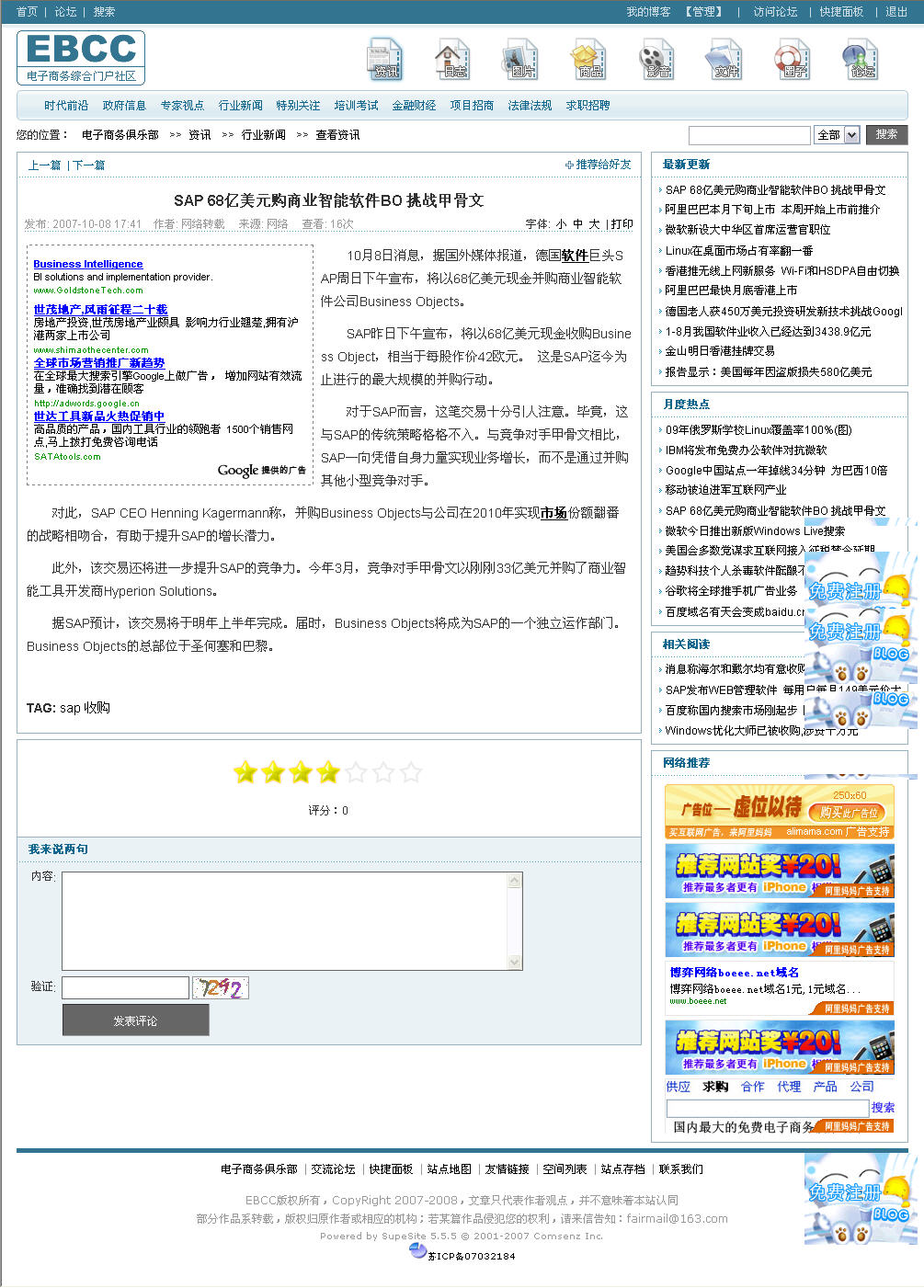Open 快捷面板 in the top bar
The height and width of the screenshot is (1288, 924).
841,12
